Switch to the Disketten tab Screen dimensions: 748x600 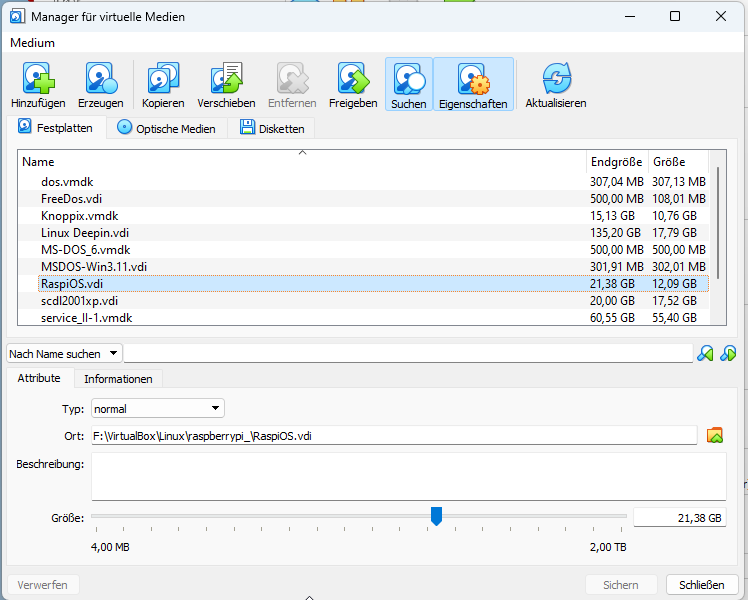[x=271, y=128]
